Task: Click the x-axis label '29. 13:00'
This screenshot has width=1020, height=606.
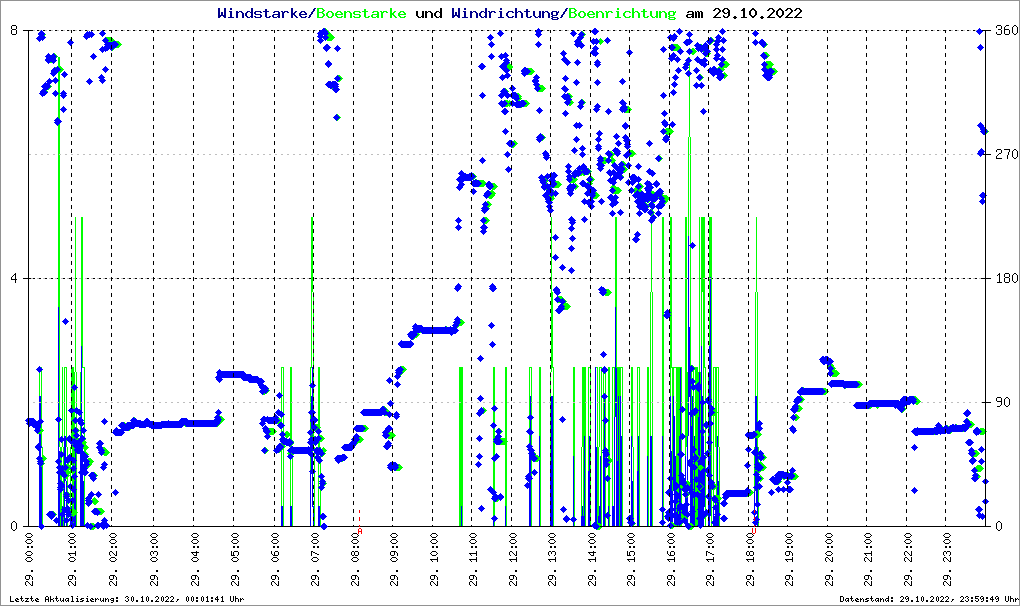Action: point(552,559)
